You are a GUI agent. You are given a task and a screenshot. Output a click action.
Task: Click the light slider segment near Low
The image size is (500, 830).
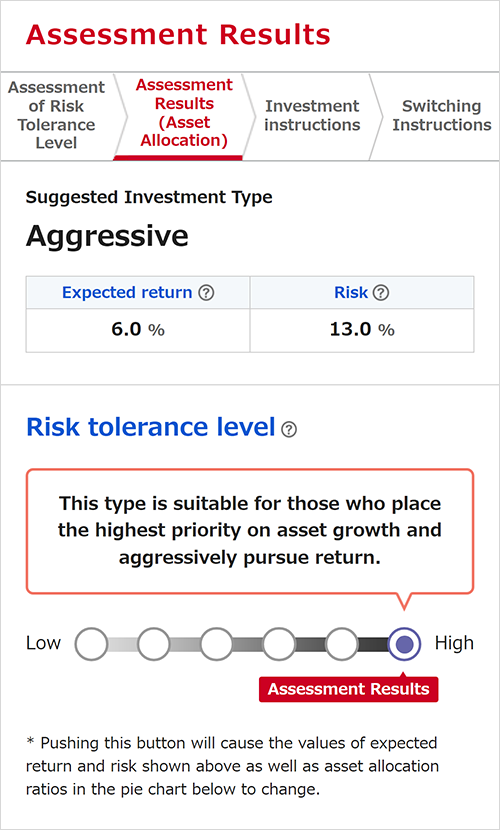(x=122, y=644)
